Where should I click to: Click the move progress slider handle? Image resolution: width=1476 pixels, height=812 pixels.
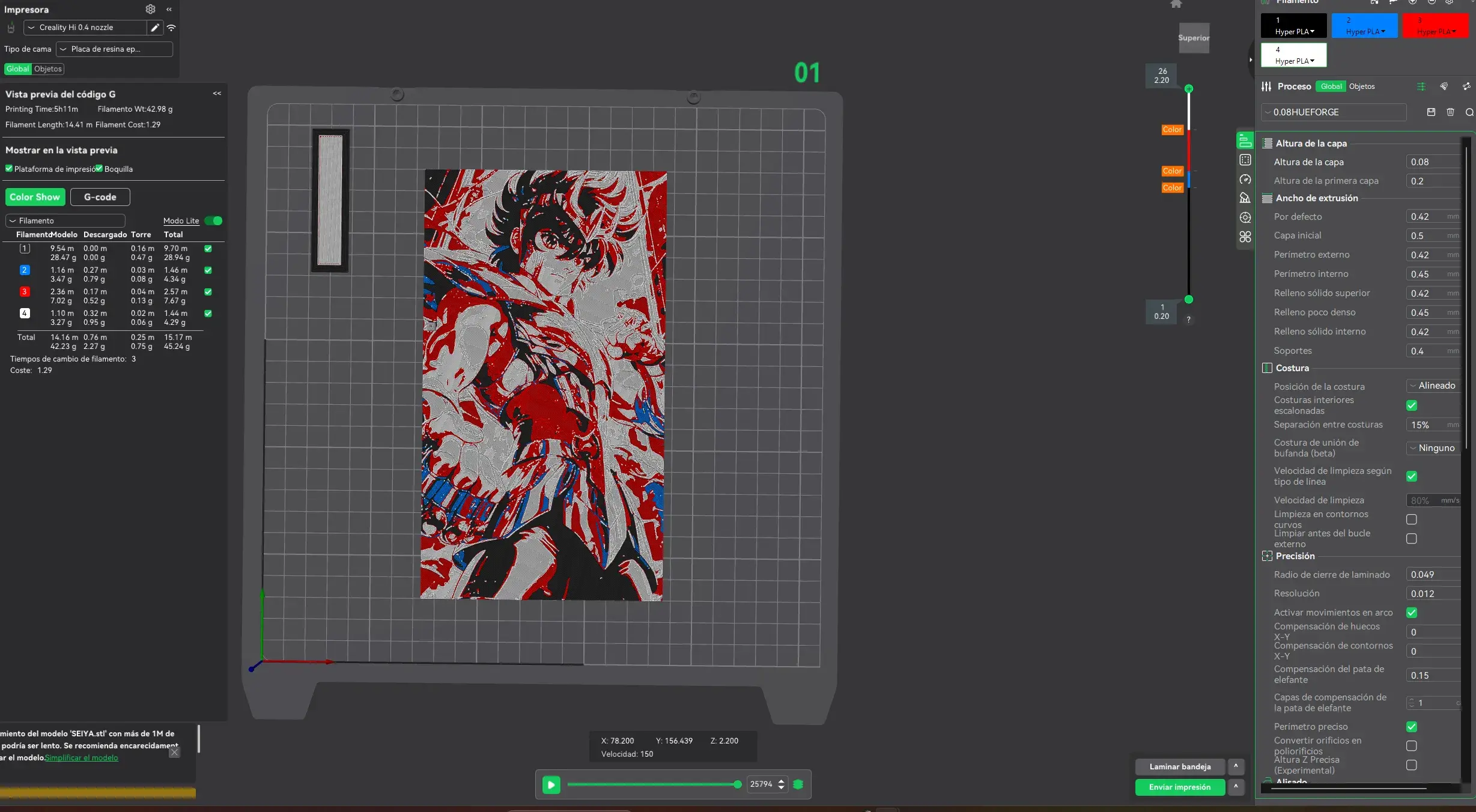pos(738,784)
